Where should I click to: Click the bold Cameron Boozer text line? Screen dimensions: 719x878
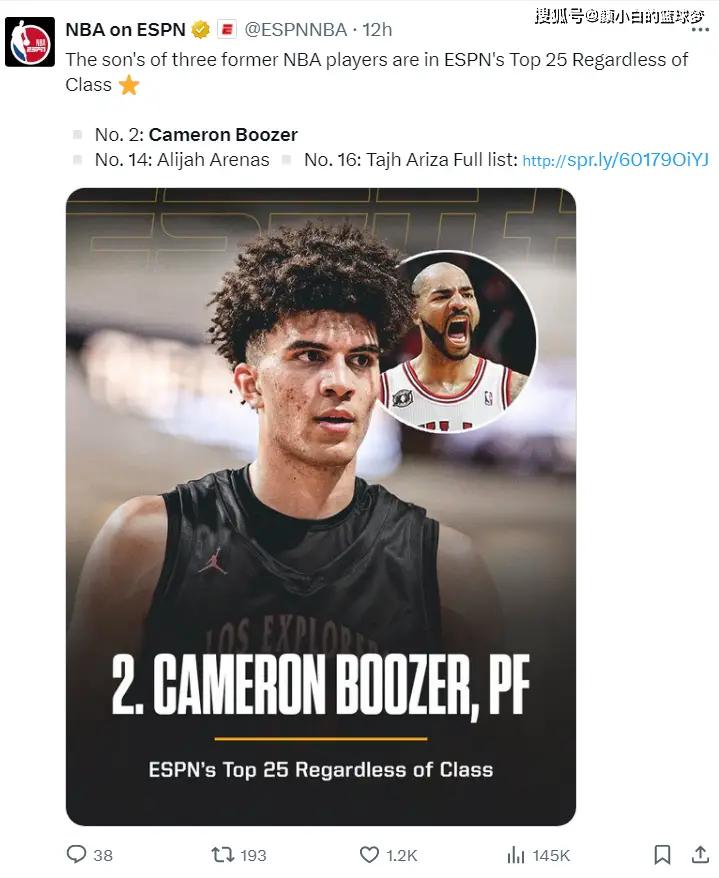point(223,135)
